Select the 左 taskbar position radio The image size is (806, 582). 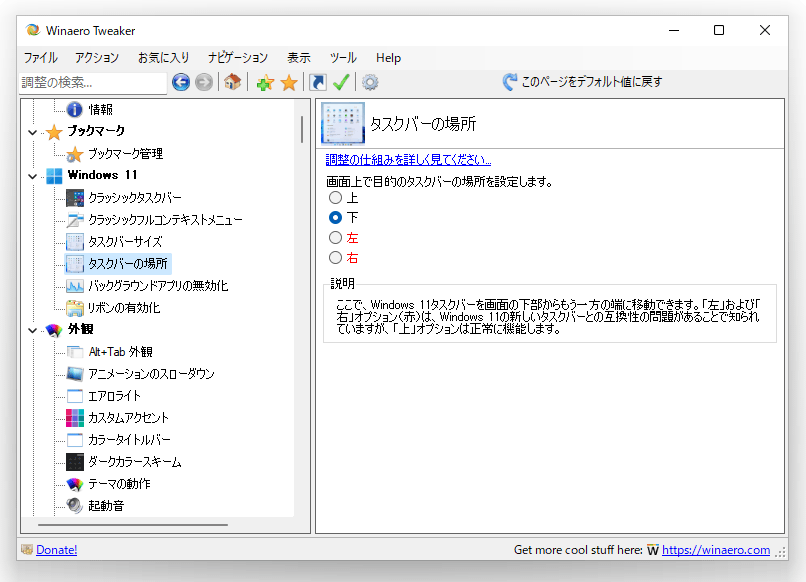335,238
